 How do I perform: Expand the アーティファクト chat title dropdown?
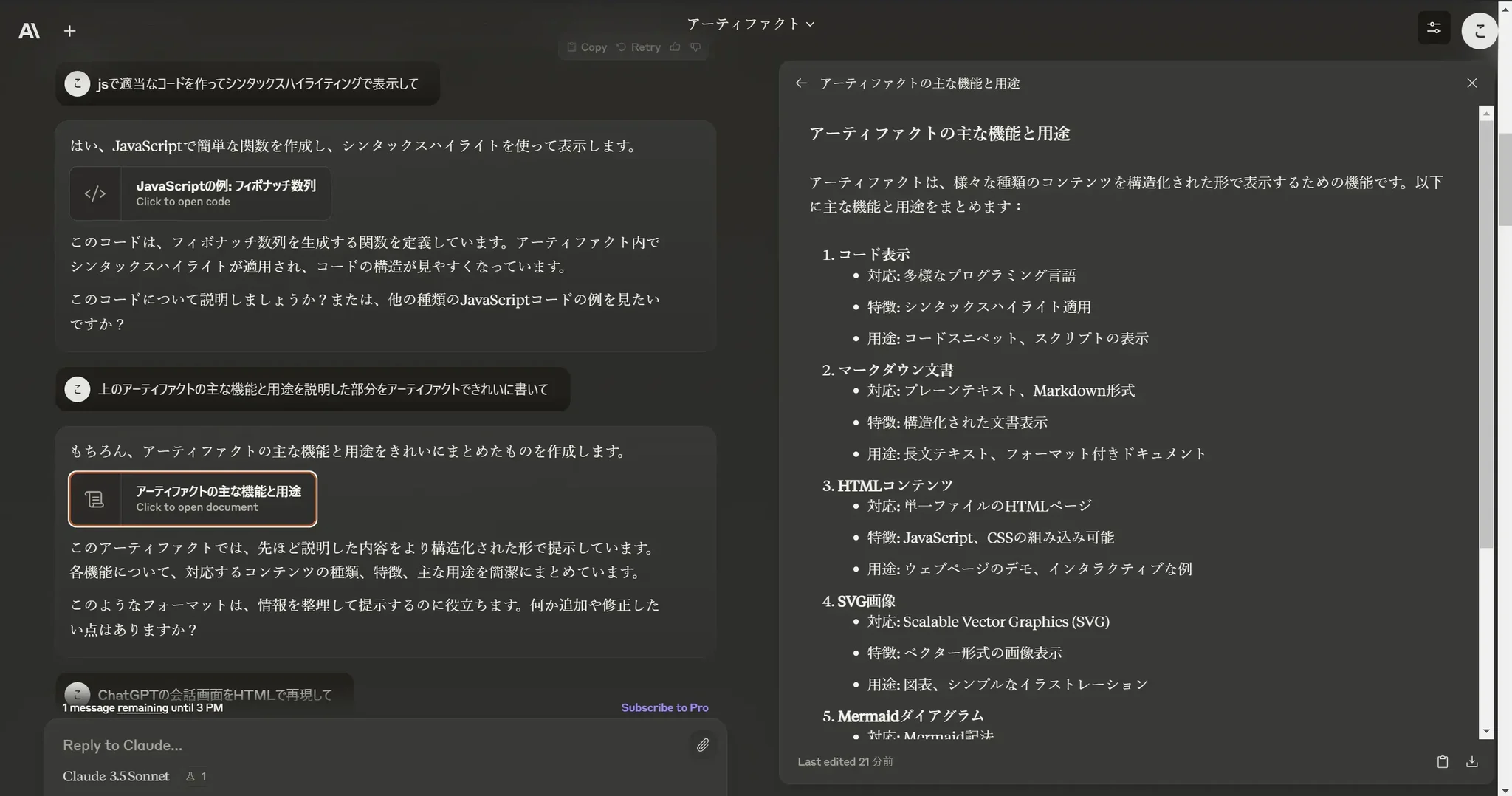pyautogui.click(x=750, y=24)
